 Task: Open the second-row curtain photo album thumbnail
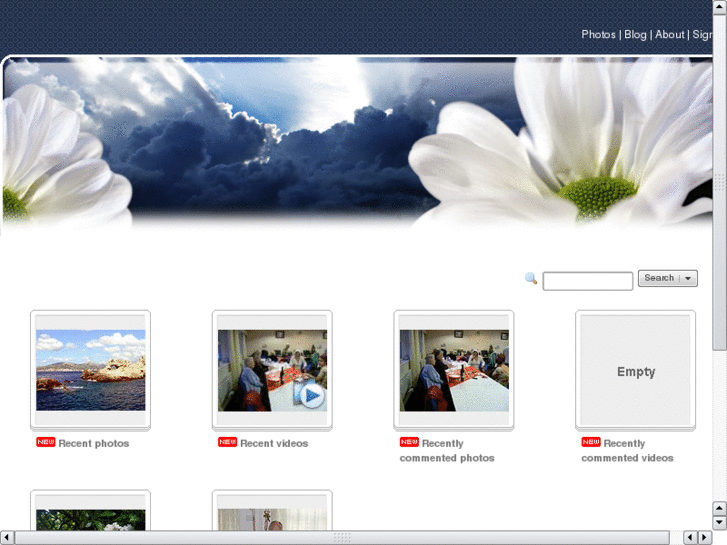[272, 510]
